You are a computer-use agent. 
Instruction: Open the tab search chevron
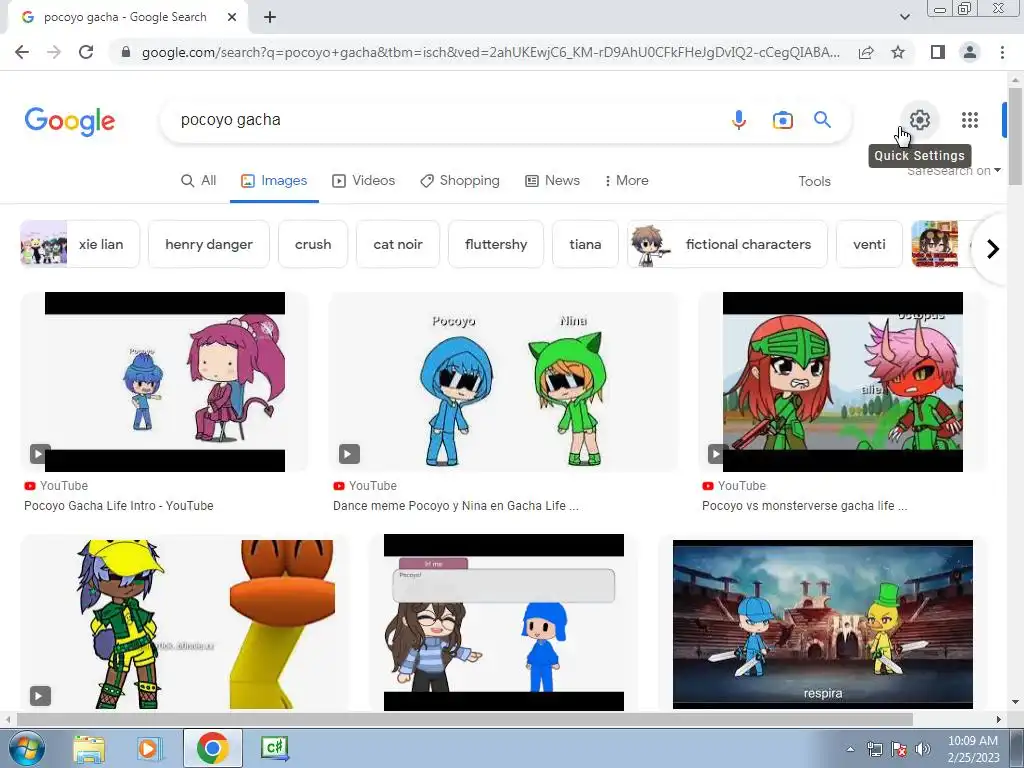click(x=904, y=17)
